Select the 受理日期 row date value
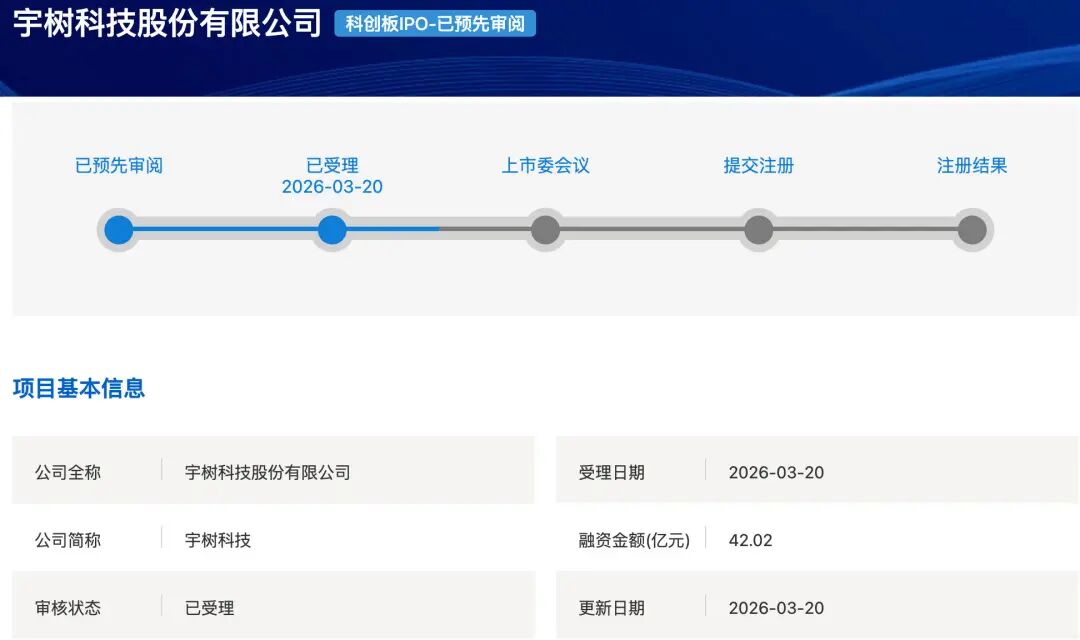The image size is (1080, 640). tap(776, 472)
